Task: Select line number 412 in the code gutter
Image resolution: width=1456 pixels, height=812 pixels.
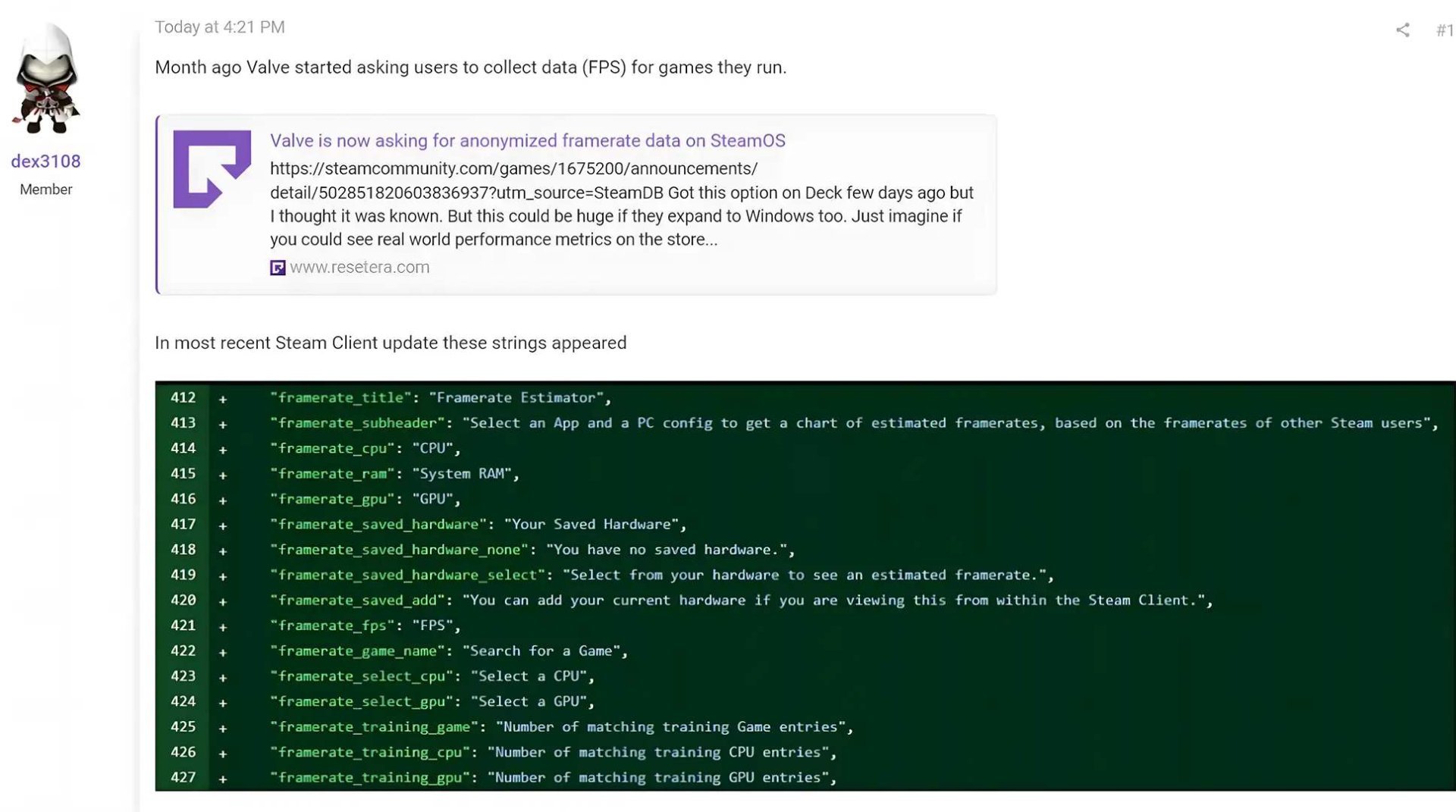Action: click(183, 397)
